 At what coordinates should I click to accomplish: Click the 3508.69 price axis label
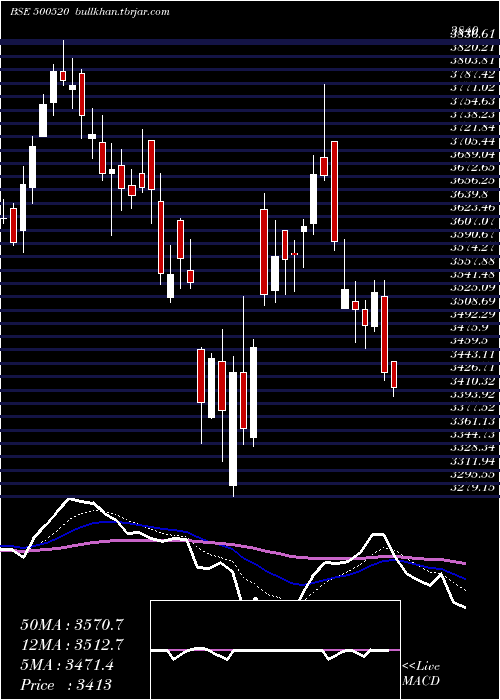tap(472, 301)
